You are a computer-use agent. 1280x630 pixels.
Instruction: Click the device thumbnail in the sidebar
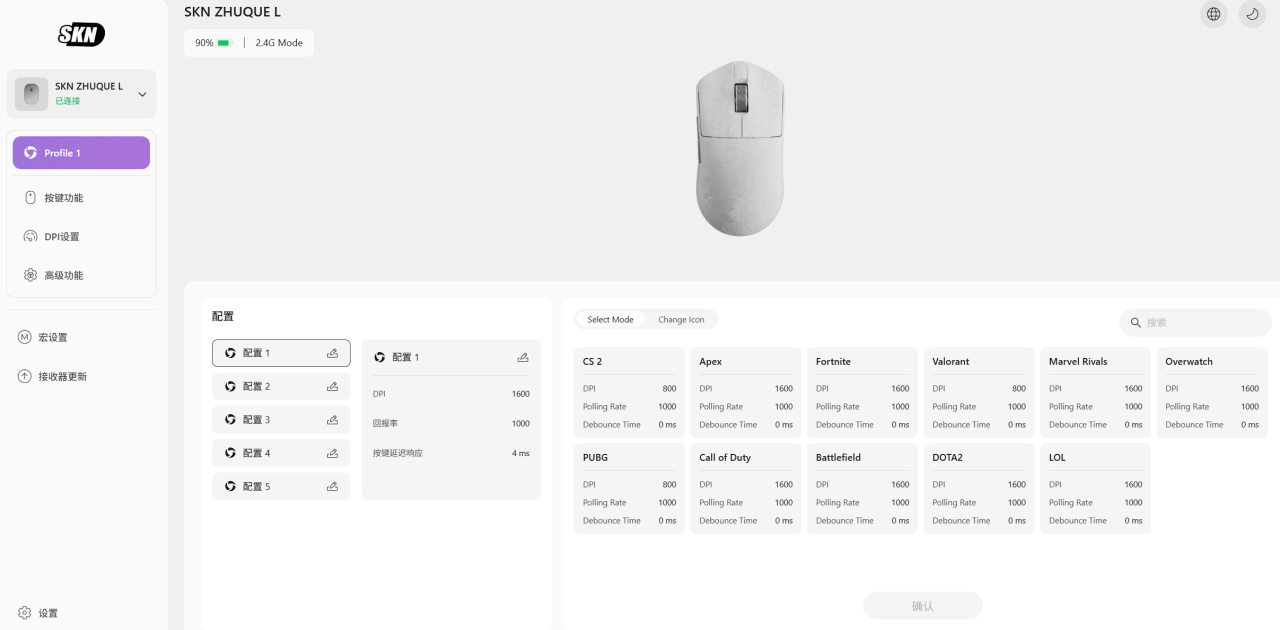pyautogui.click(x=31, y=94)
